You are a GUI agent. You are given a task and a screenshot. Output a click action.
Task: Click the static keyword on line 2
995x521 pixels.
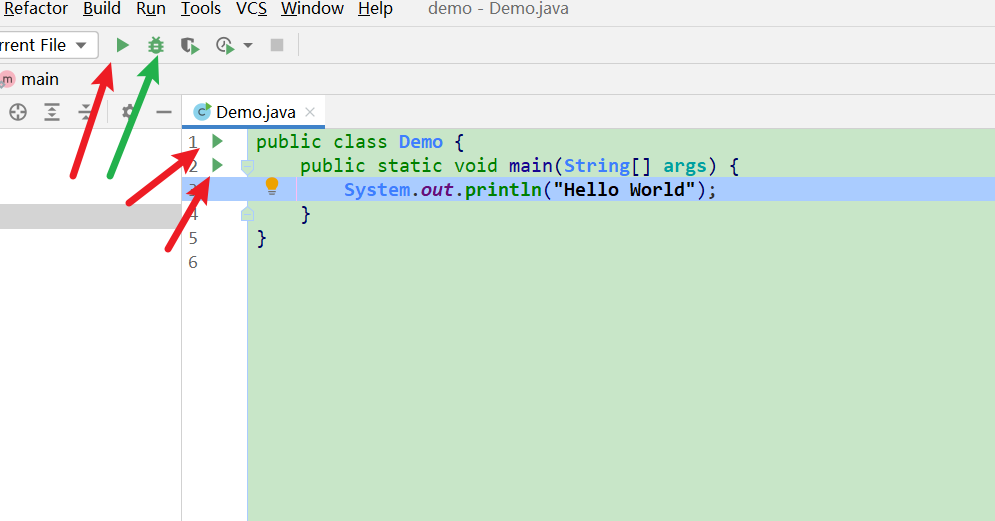coord(410,166)
